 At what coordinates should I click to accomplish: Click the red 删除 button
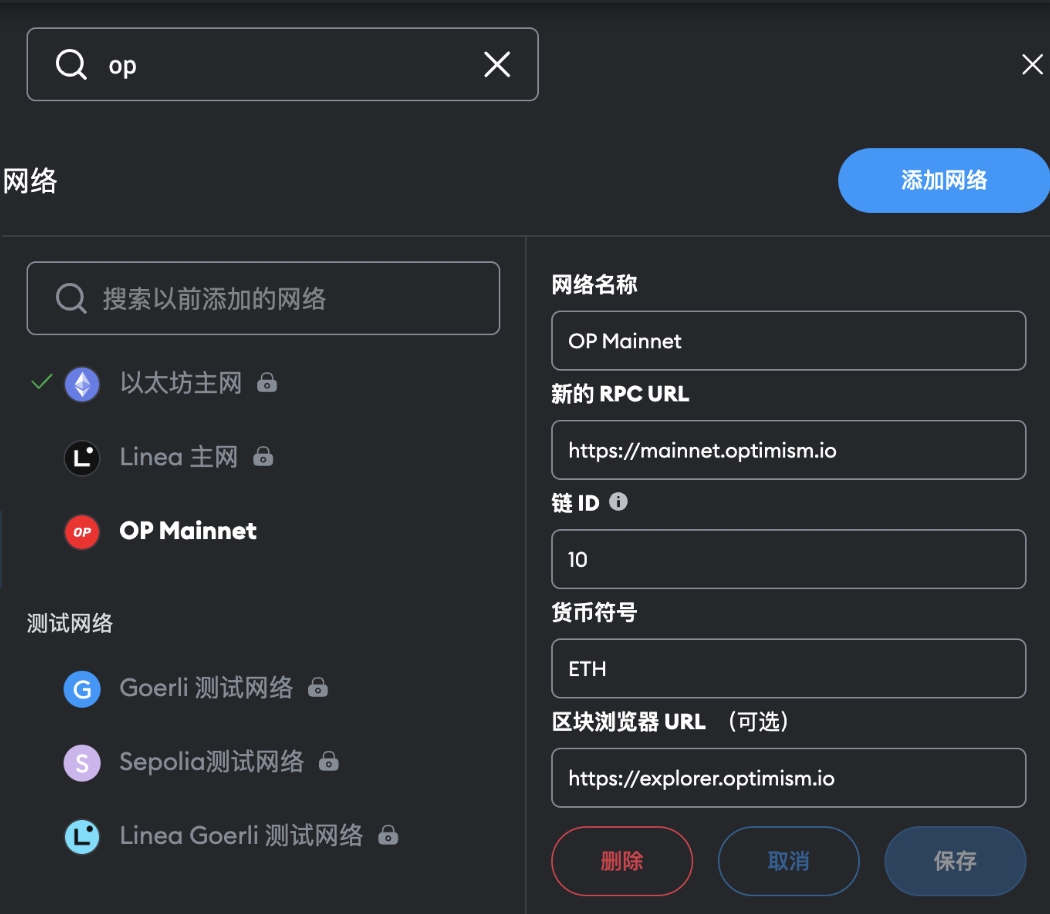pyautogui.click(x=622, y=861)
